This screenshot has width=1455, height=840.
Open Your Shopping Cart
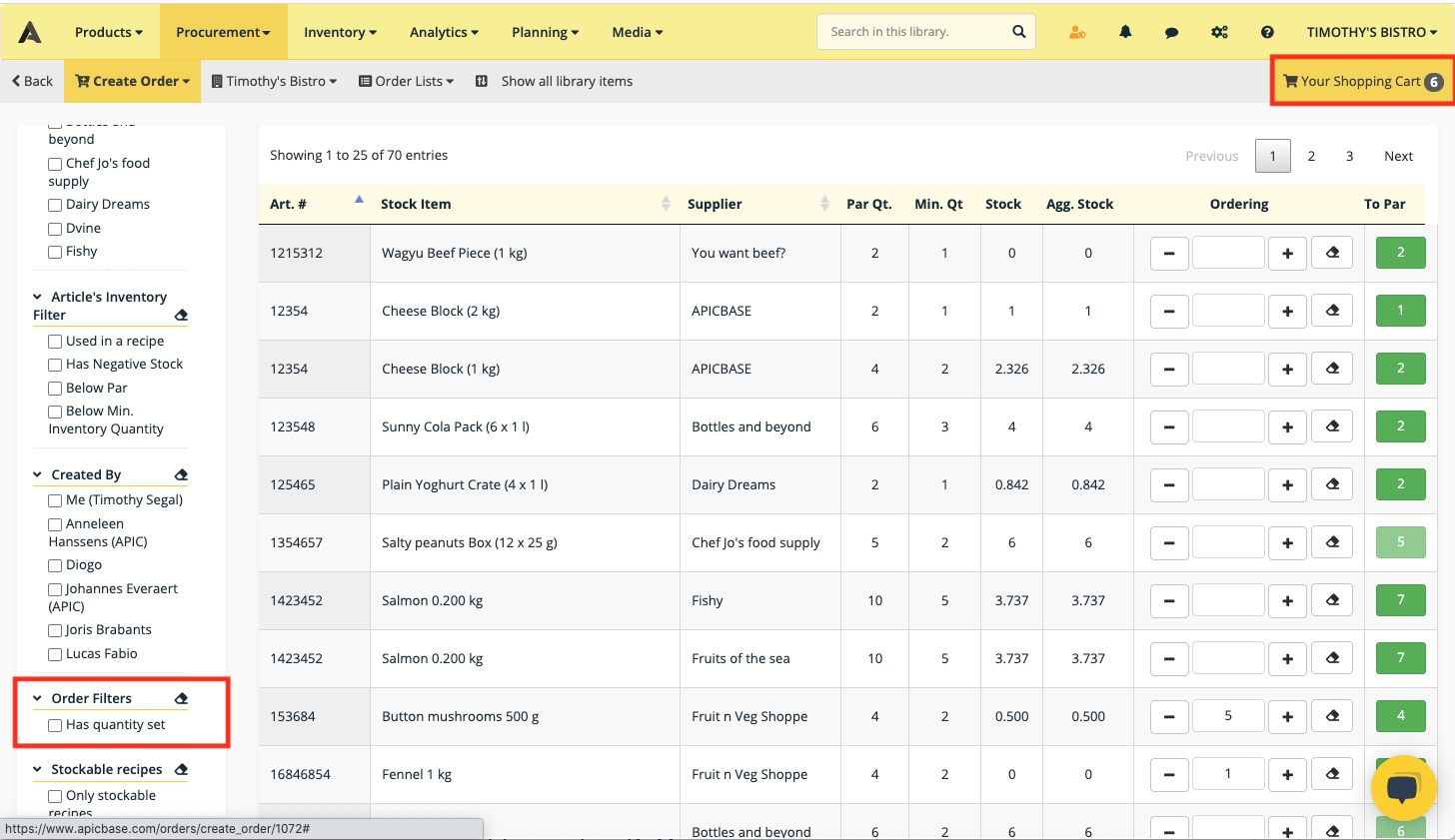1362,81
